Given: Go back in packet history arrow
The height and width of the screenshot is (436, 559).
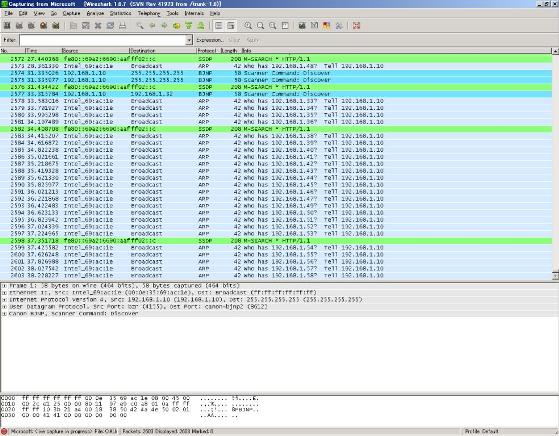Looking at the screenshot, I should click(x=152, y=26).
